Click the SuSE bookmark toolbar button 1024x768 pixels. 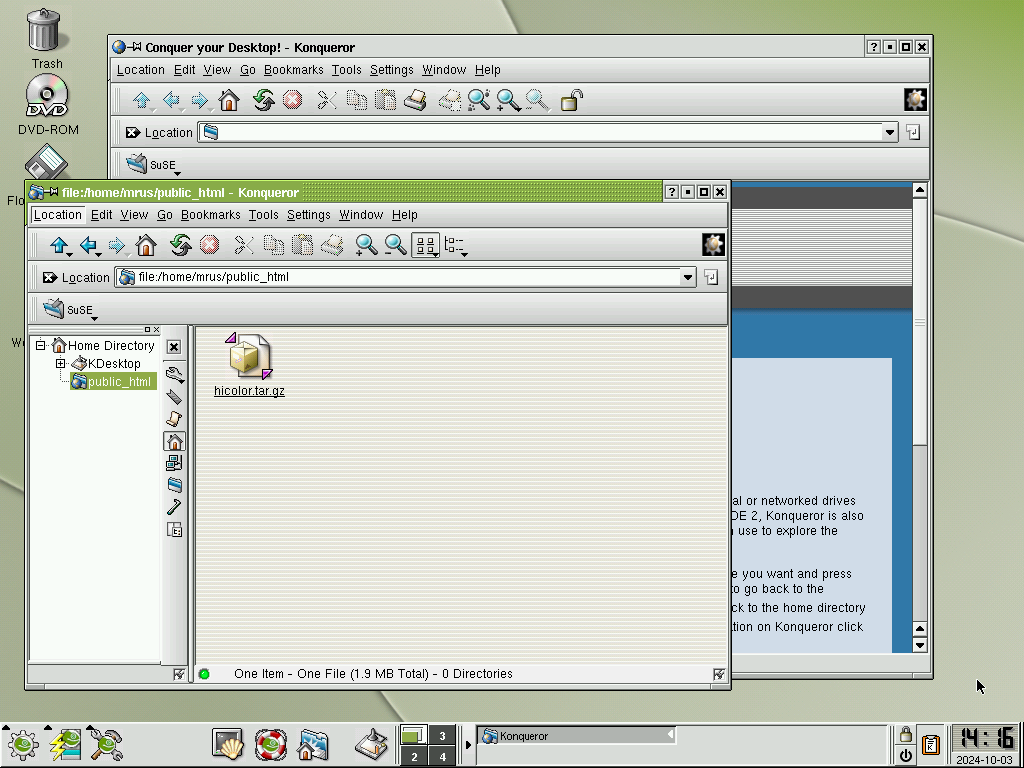(69, 310)
